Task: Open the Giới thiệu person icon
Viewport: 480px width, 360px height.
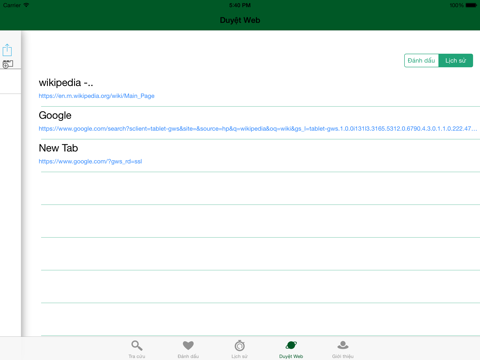Action: (343, 345)
